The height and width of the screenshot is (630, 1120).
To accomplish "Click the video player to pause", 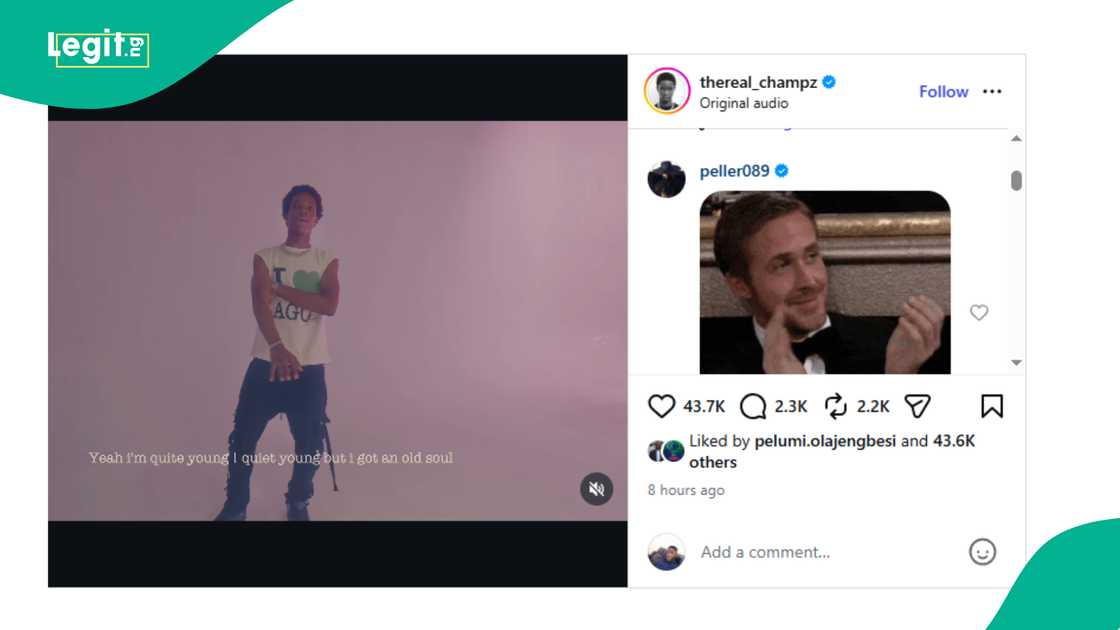I will [x=337, y=321].
